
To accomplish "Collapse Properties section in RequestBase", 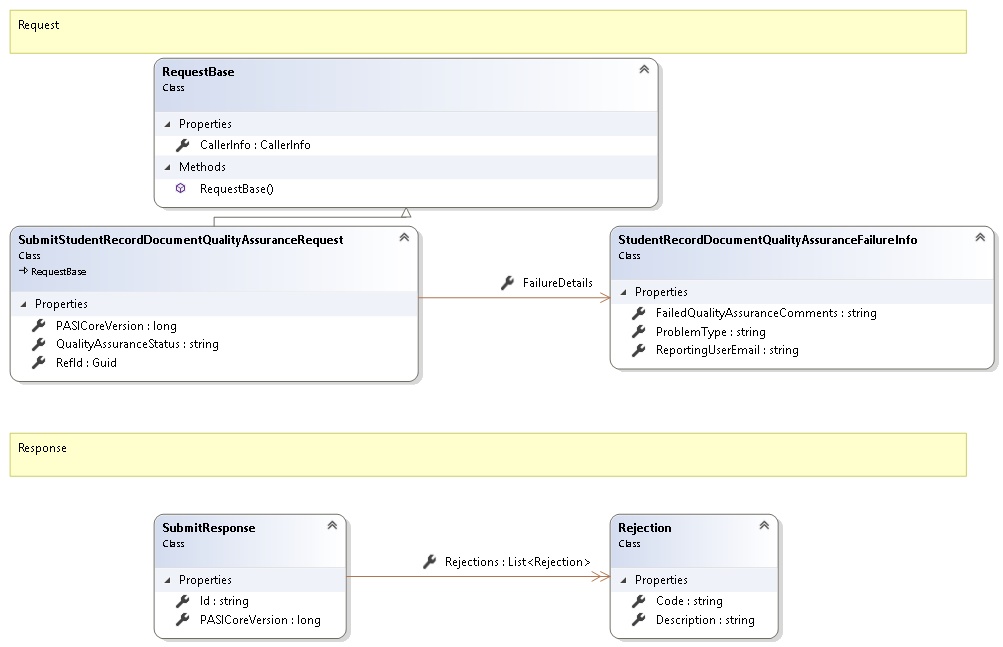I will 168,124.
